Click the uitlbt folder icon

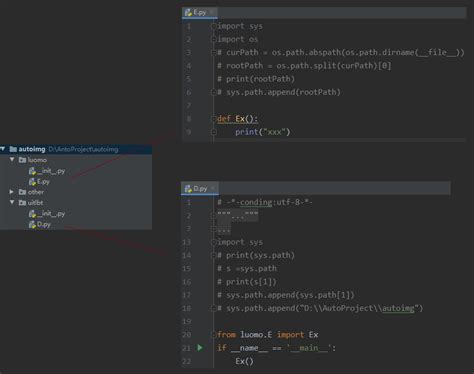(x=22, y=203)
